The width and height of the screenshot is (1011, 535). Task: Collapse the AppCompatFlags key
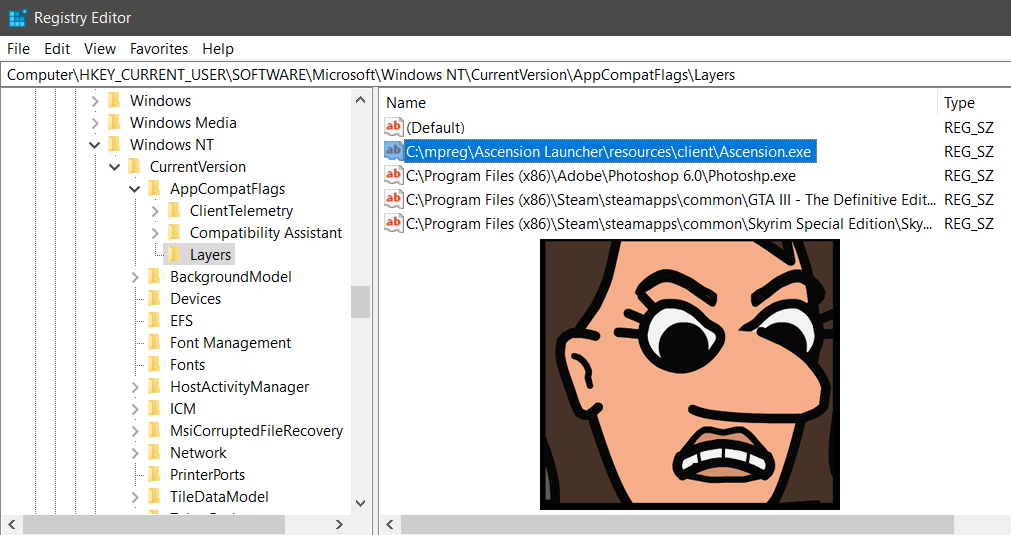(135, 189)
